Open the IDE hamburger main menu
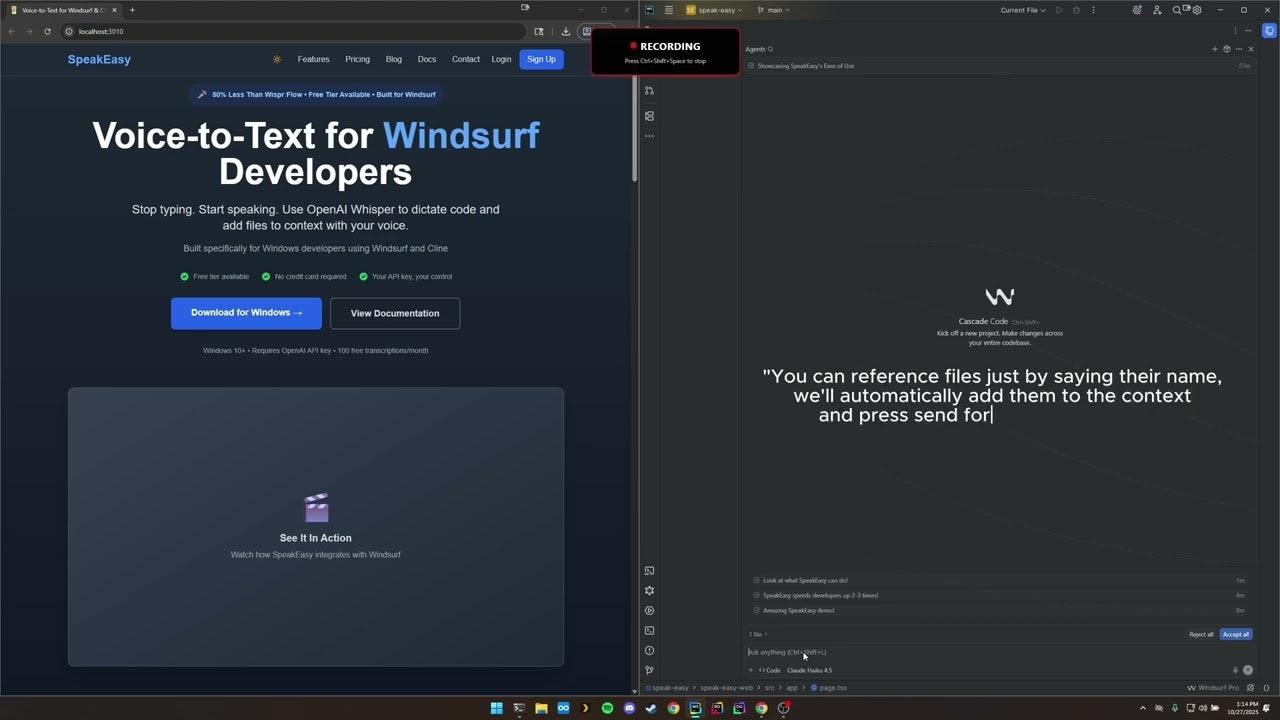 669,10
